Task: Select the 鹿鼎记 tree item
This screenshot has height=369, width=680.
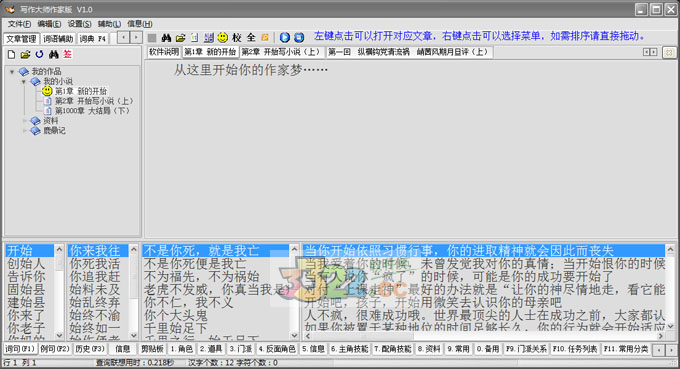Action: point(55,131)
